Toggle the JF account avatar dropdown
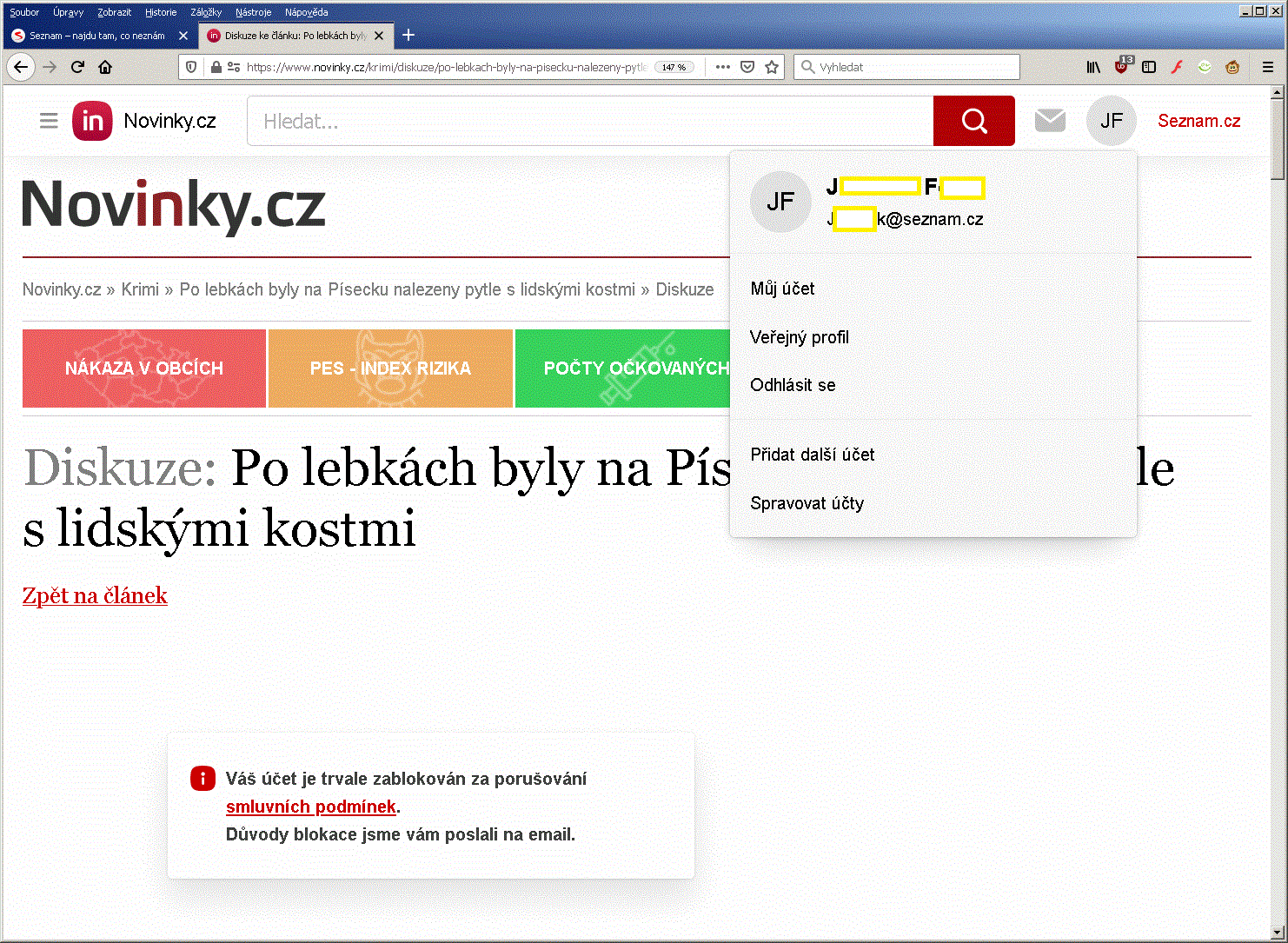This screenshot has height=943, width=1288. pos(1111,121)
